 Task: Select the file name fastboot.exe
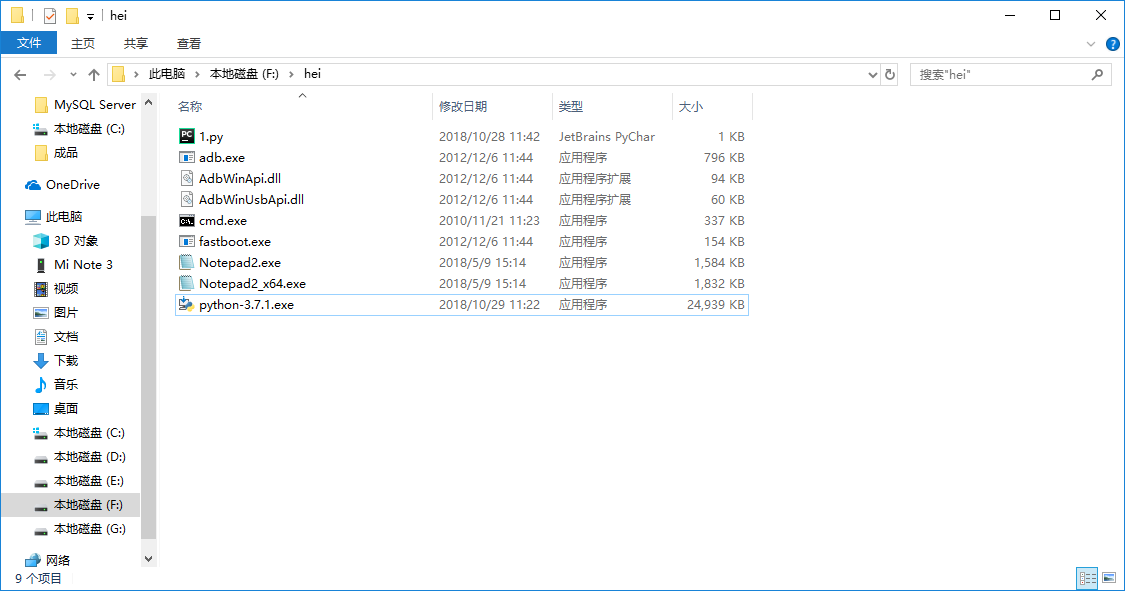(235, 242)
